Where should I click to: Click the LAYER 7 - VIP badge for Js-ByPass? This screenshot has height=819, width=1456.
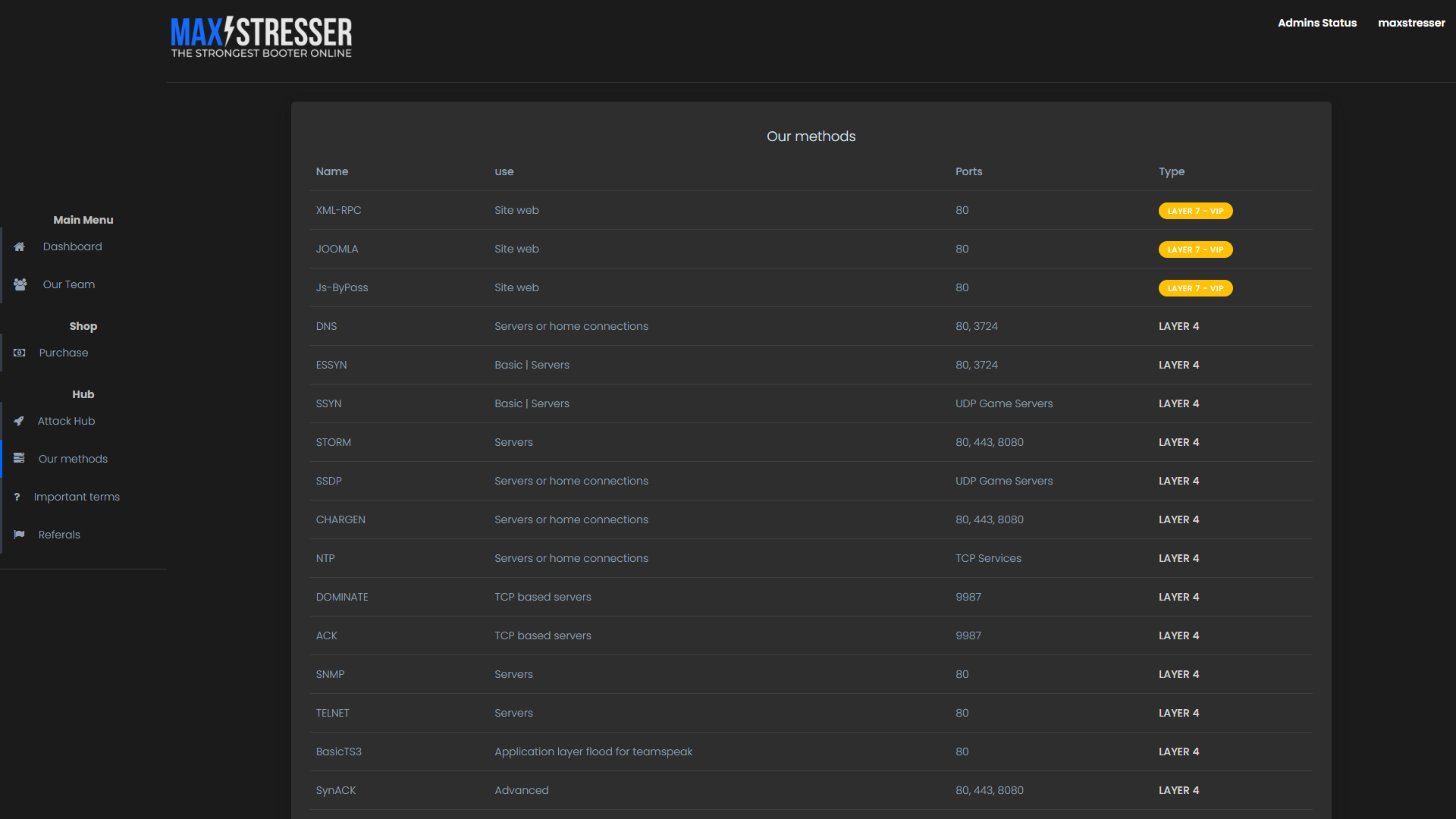1196,288
